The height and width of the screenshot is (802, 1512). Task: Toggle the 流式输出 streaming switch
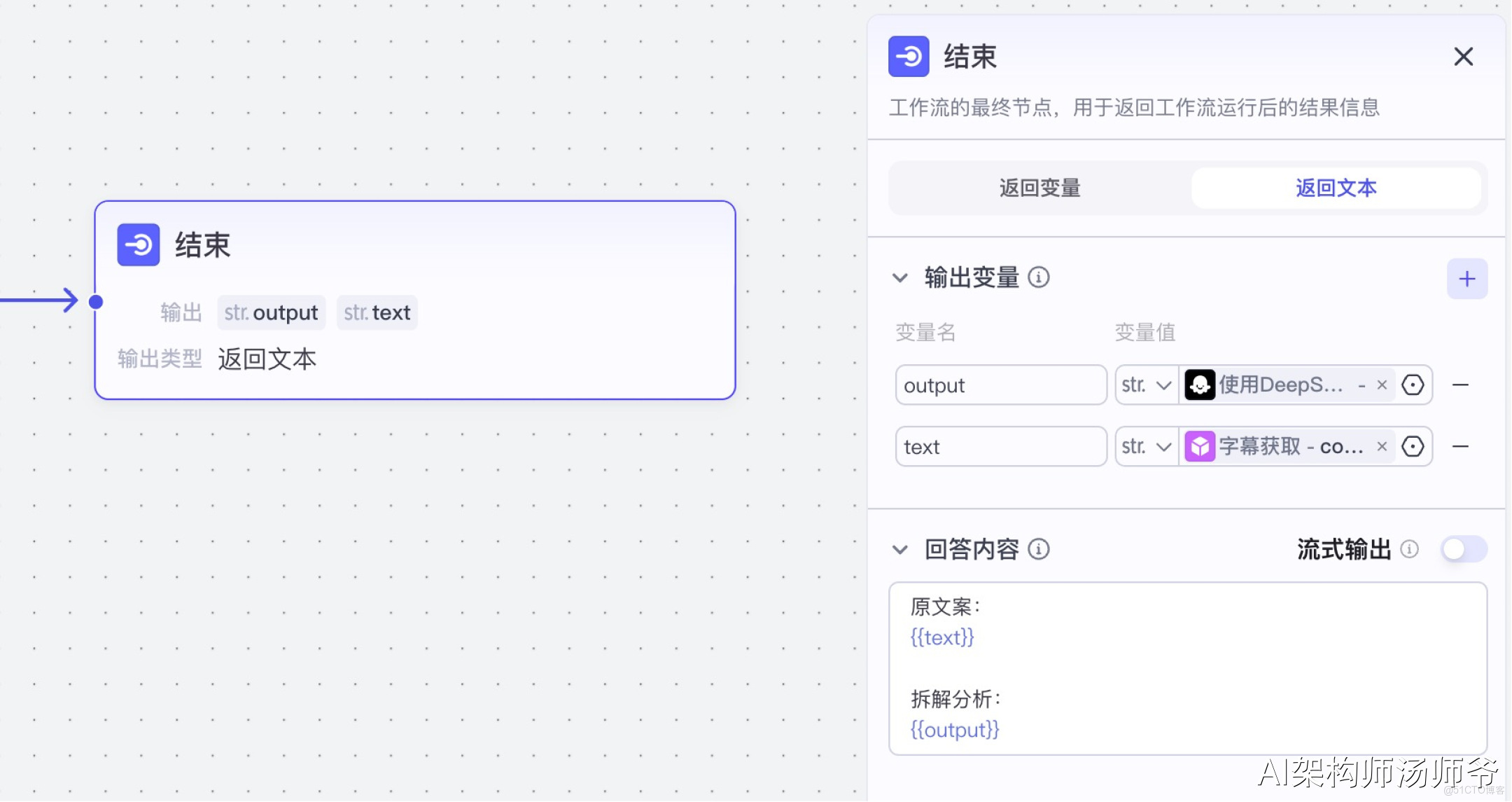click(1464, 550)
